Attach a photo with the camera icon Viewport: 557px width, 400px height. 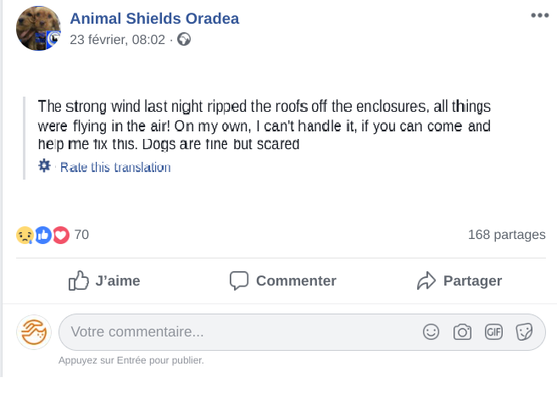tap(462, 332)
